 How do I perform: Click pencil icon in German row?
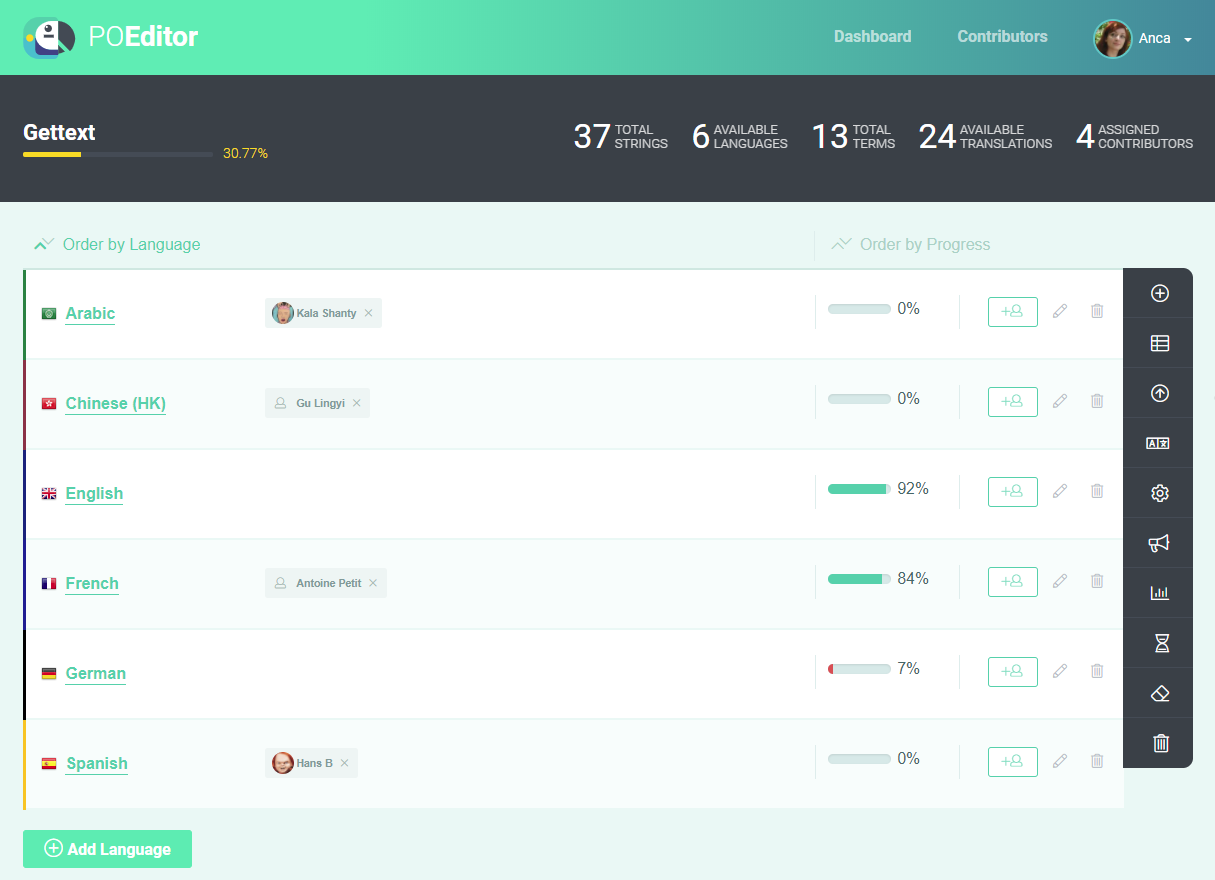click(1060, 671)
